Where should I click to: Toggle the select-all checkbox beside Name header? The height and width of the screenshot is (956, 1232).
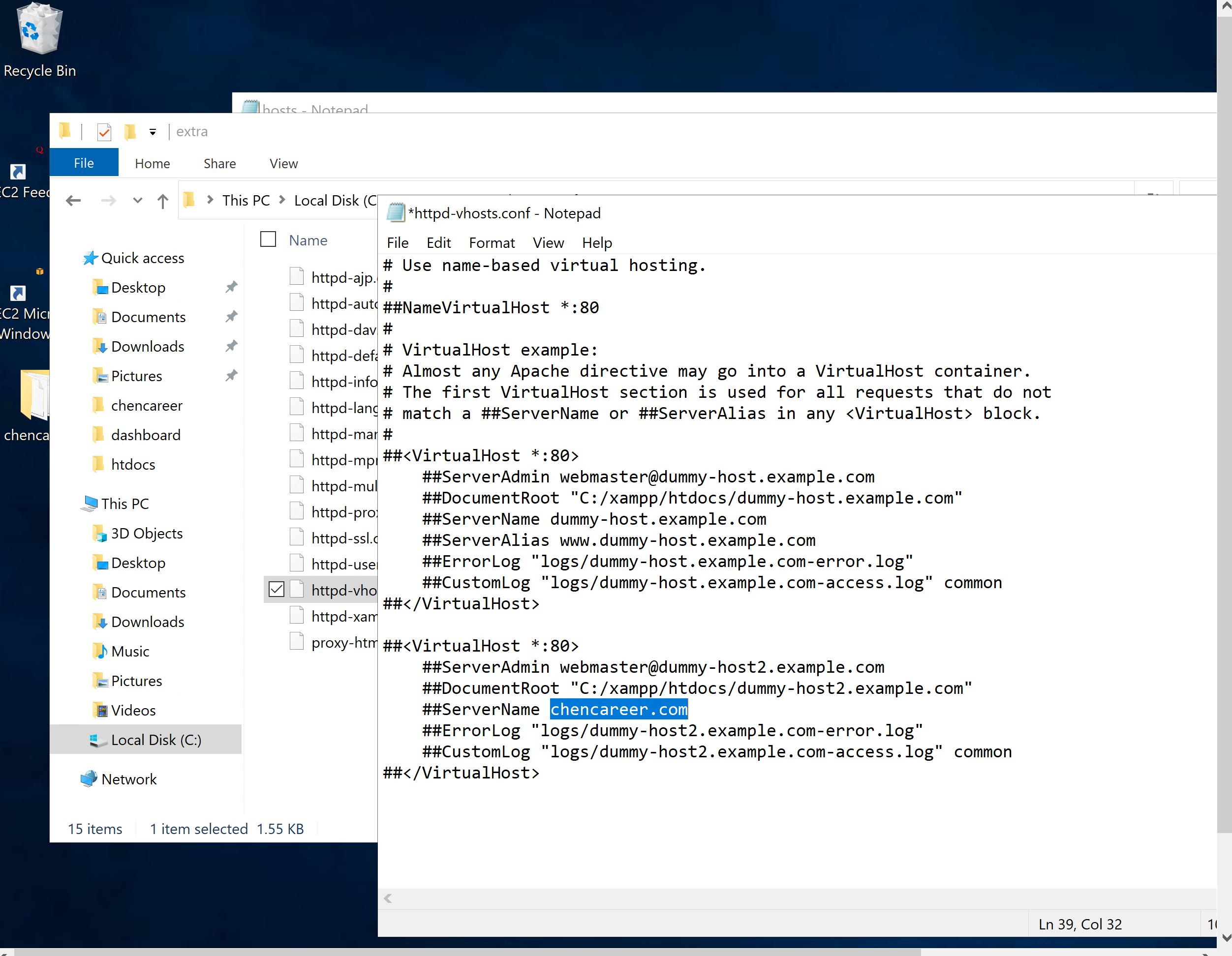pyautogui.click(x=268, y=239)
